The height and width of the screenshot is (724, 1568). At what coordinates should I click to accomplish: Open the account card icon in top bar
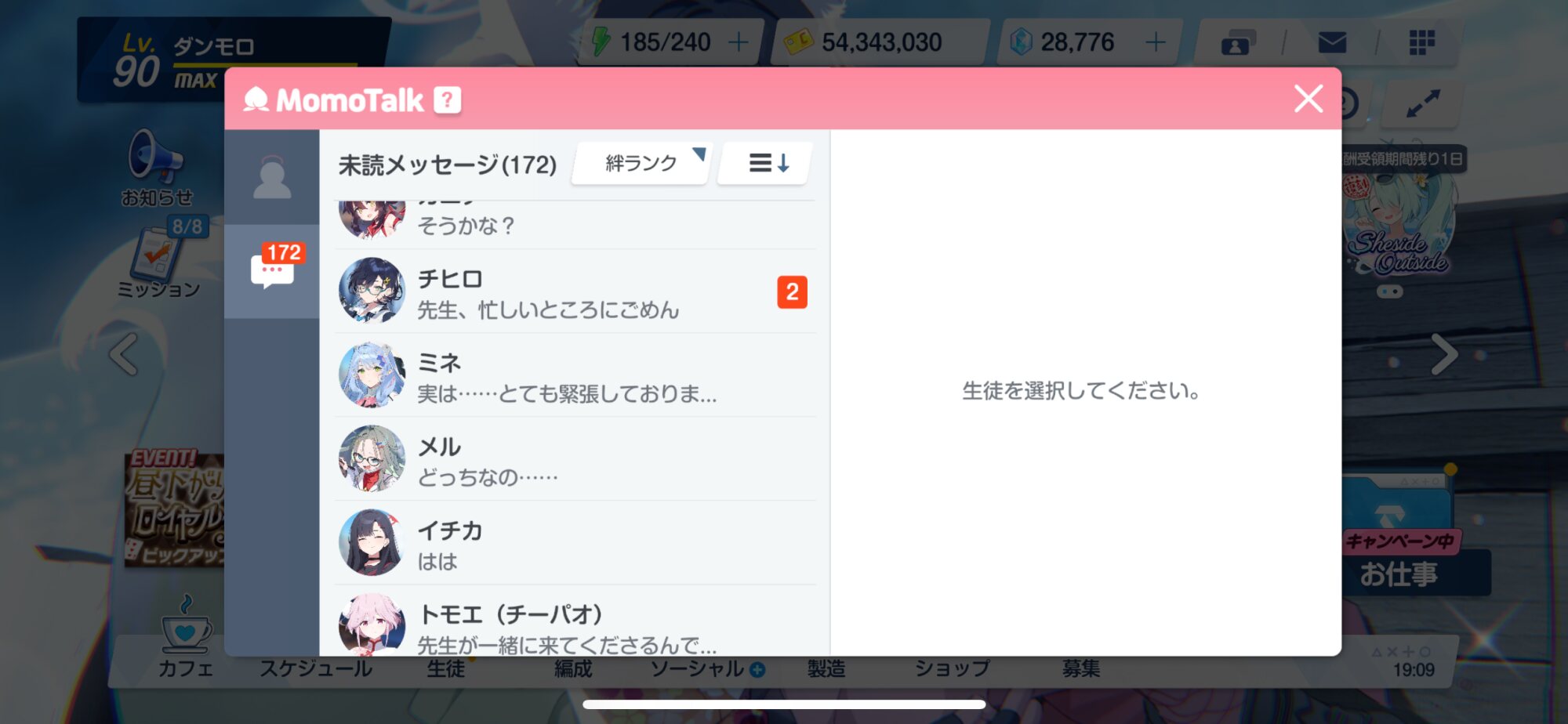1238,42
